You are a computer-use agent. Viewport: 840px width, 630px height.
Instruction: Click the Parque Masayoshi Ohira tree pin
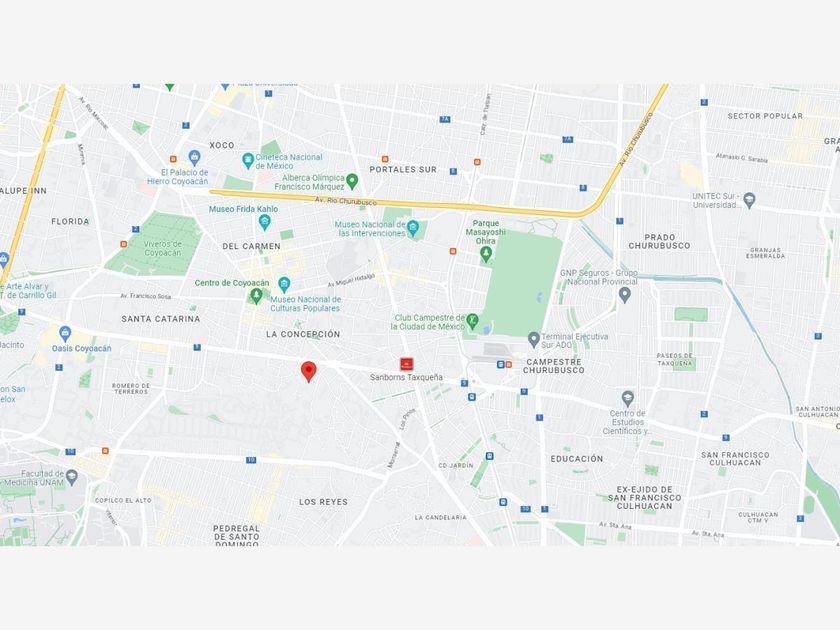coord(486,254)
